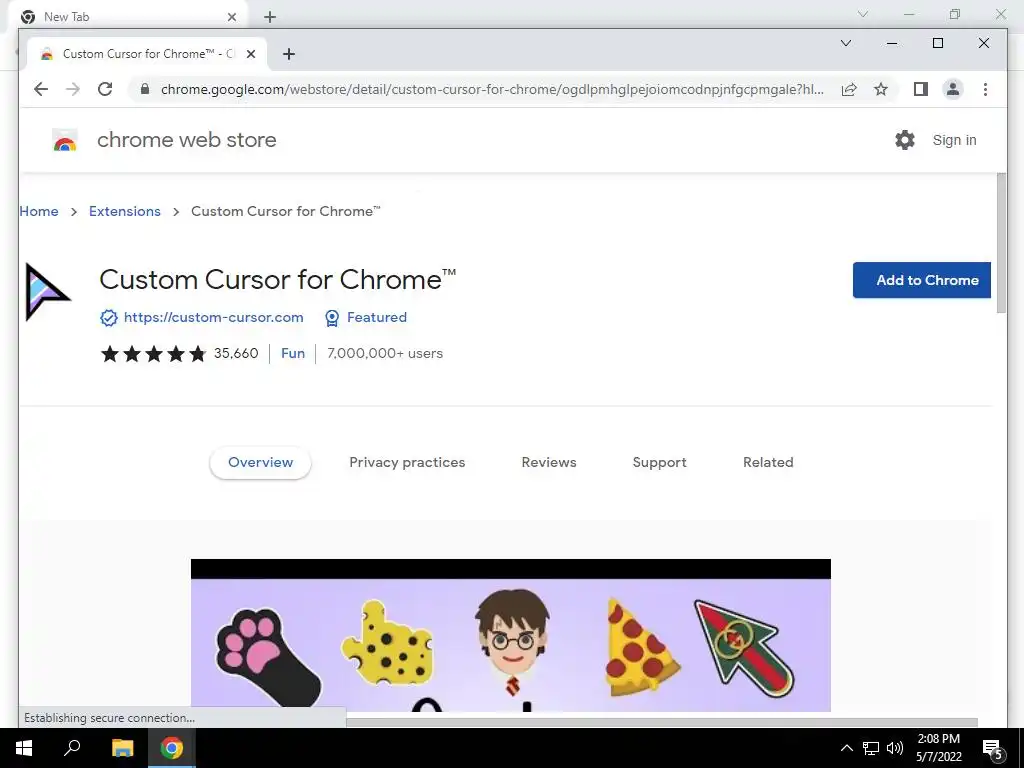Click the Custom Cursor extension arrow icon
The image size is (1024, 768).
[47, 292]
